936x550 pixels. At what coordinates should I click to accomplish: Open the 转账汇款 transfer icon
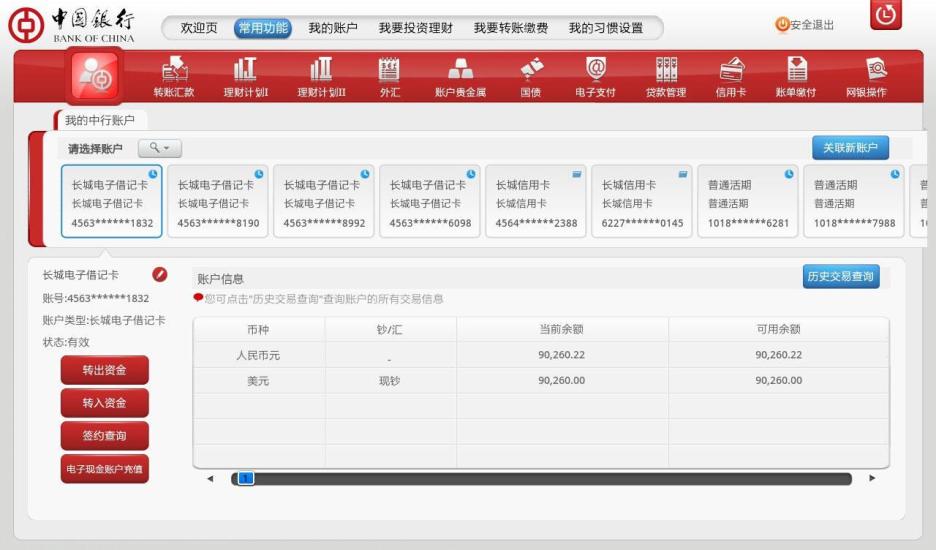pos(174,70)
